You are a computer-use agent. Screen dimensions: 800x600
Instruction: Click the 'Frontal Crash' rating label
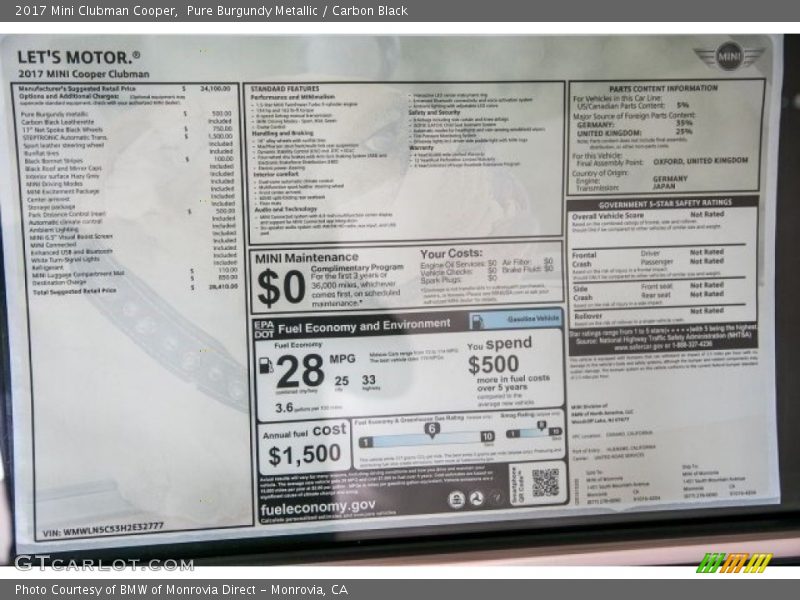point(584,260)
